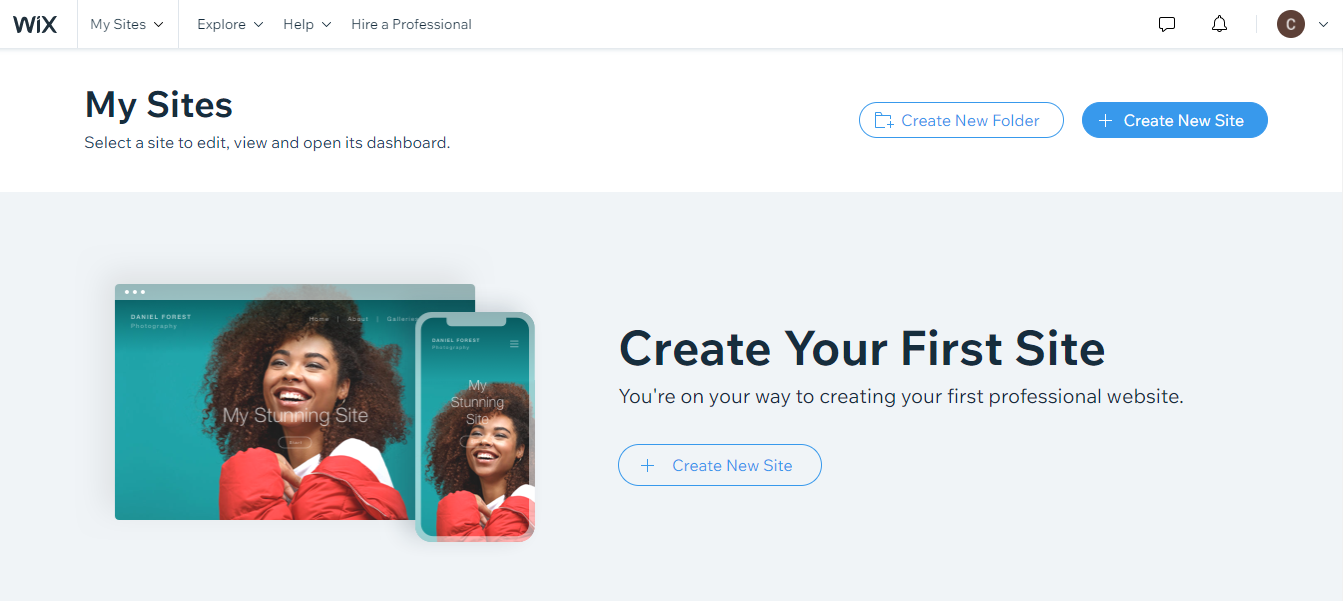The width and height of the screenshot is (1343, 601).
Task: Click the outlined Create New Site button under the heading
Action: point(720,465)
